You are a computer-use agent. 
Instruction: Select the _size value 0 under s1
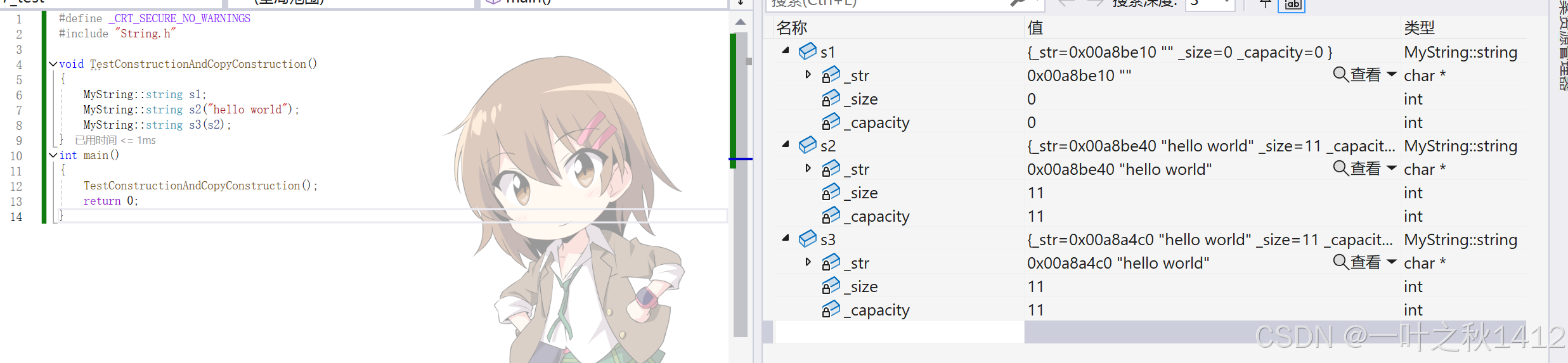coord(1032,99)
